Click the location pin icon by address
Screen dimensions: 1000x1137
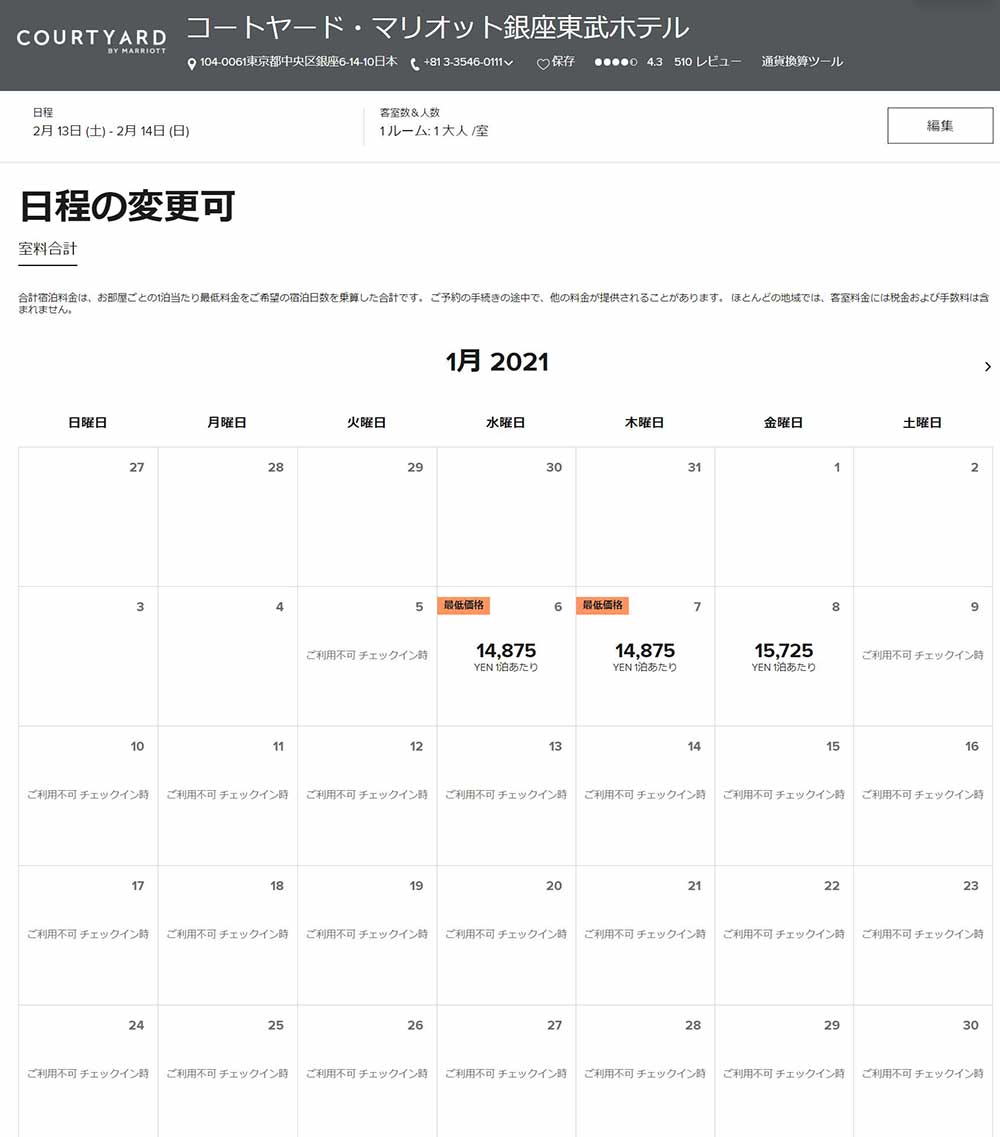[191, 64]
